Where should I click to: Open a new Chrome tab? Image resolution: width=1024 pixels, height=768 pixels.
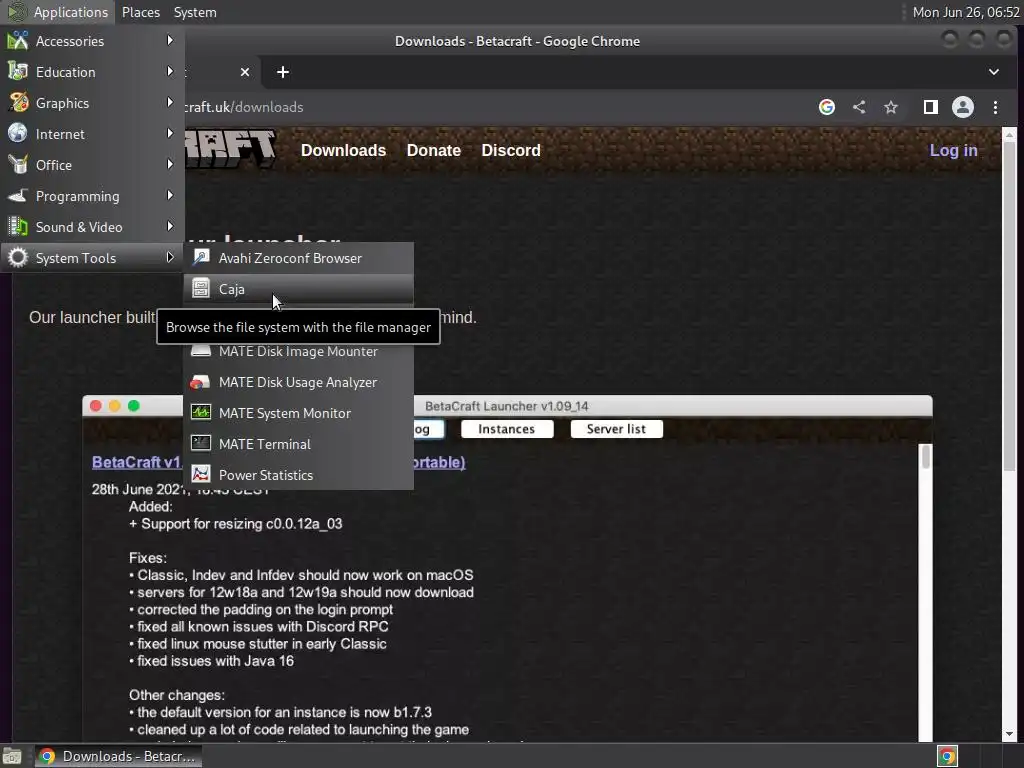point(283,72)
